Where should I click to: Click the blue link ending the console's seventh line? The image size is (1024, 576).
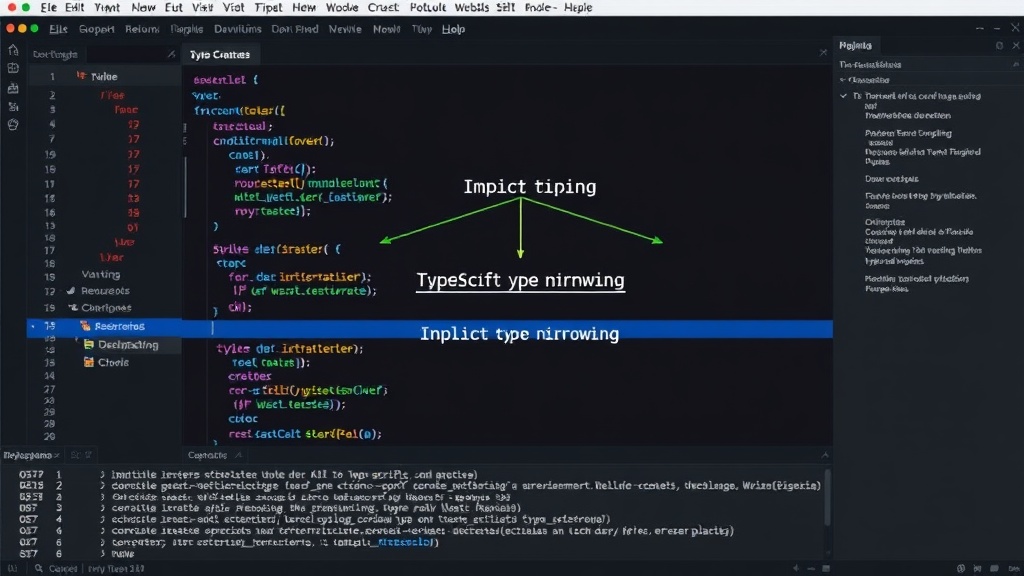coord(405,542)
